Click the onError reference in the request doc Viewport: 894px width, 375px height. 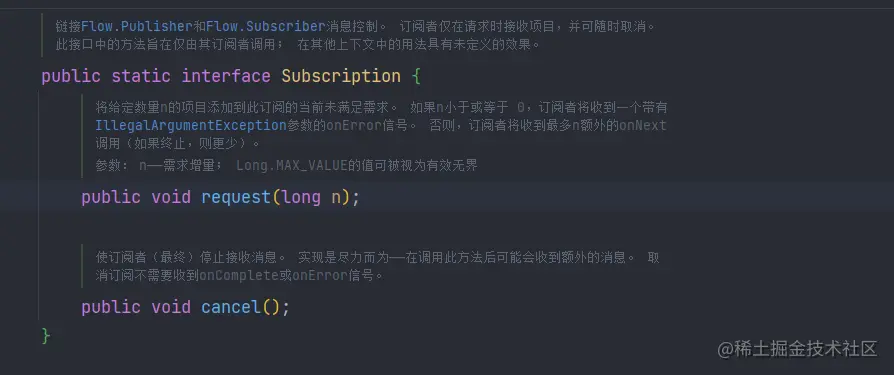coord(353,125)
